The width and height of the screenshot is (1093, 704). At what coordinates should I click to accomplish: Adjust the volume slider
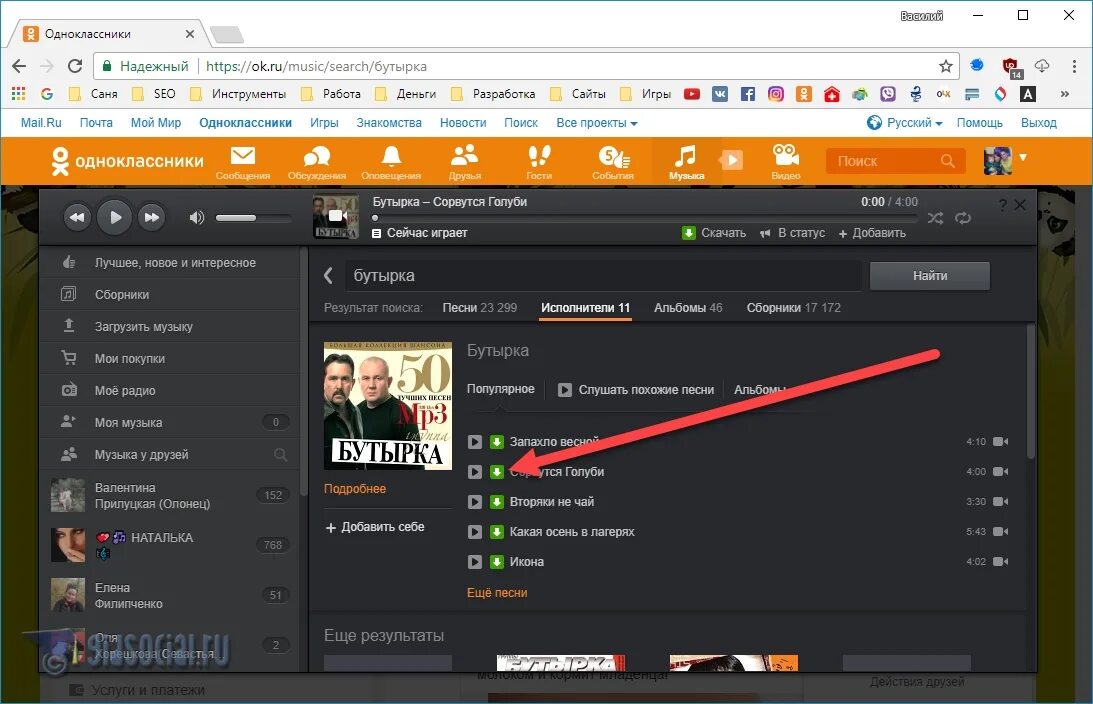click(x=254, y=218)
